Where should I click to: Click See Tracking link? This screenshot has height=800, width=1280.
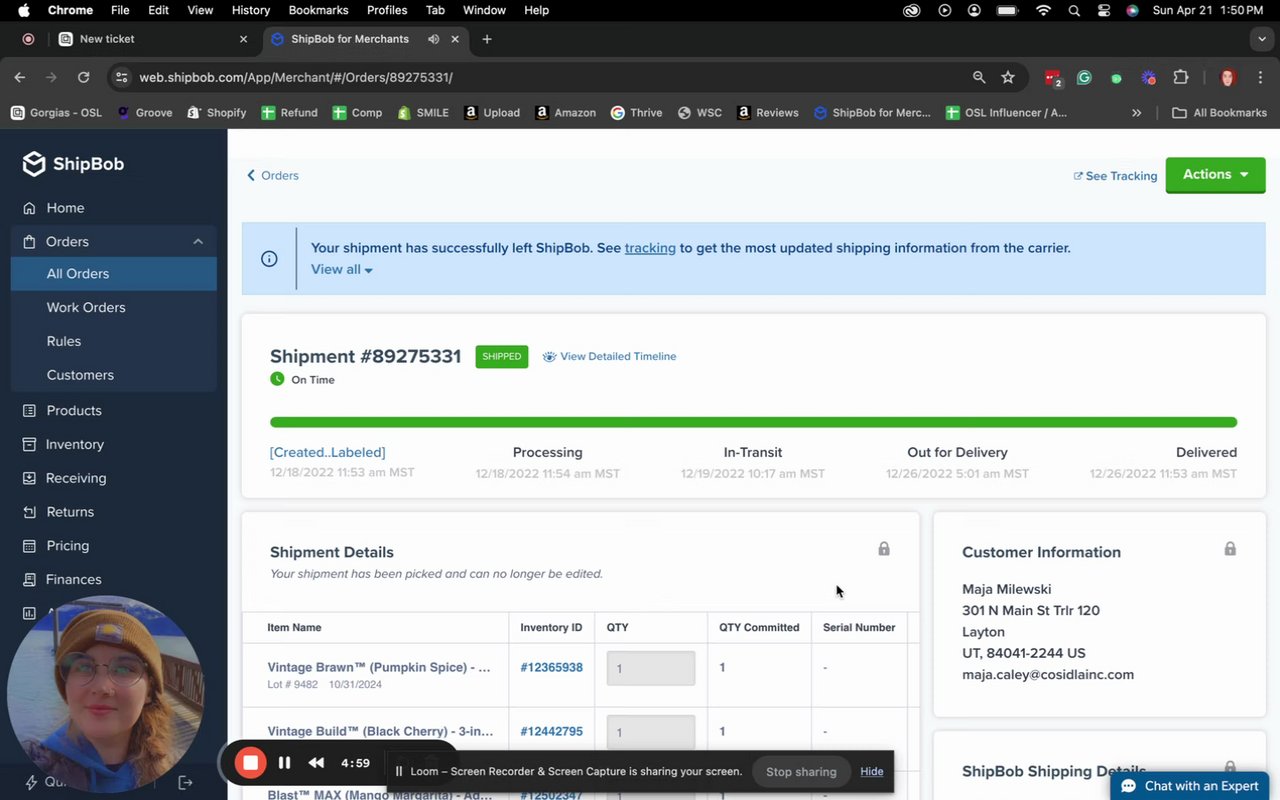[1115, 176]
